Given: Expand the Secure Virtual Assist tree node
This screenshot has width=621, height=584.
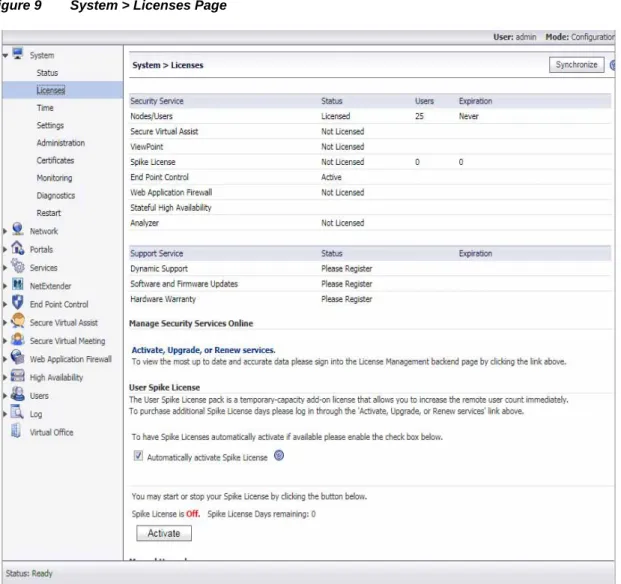Looking at the screenshot, I should [x=5, y=323].
